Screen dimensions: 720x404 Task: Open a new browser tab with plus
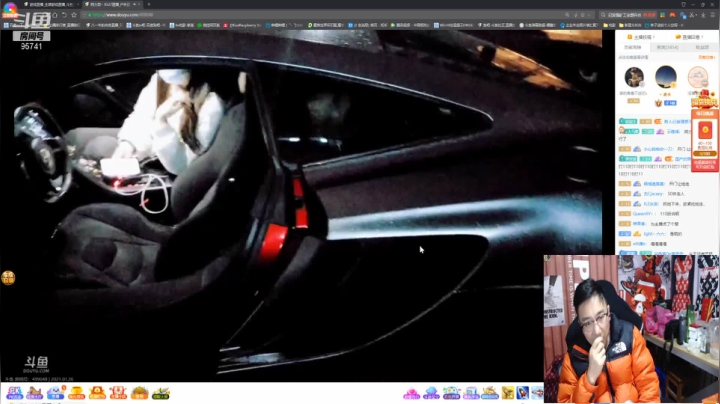[x=149, y=4]
